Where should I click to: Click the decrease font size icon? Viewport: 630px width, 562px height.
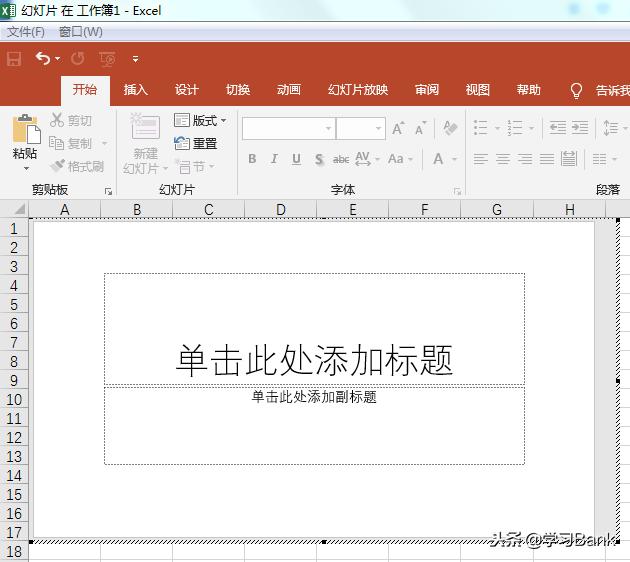click(x=421, y=129)
